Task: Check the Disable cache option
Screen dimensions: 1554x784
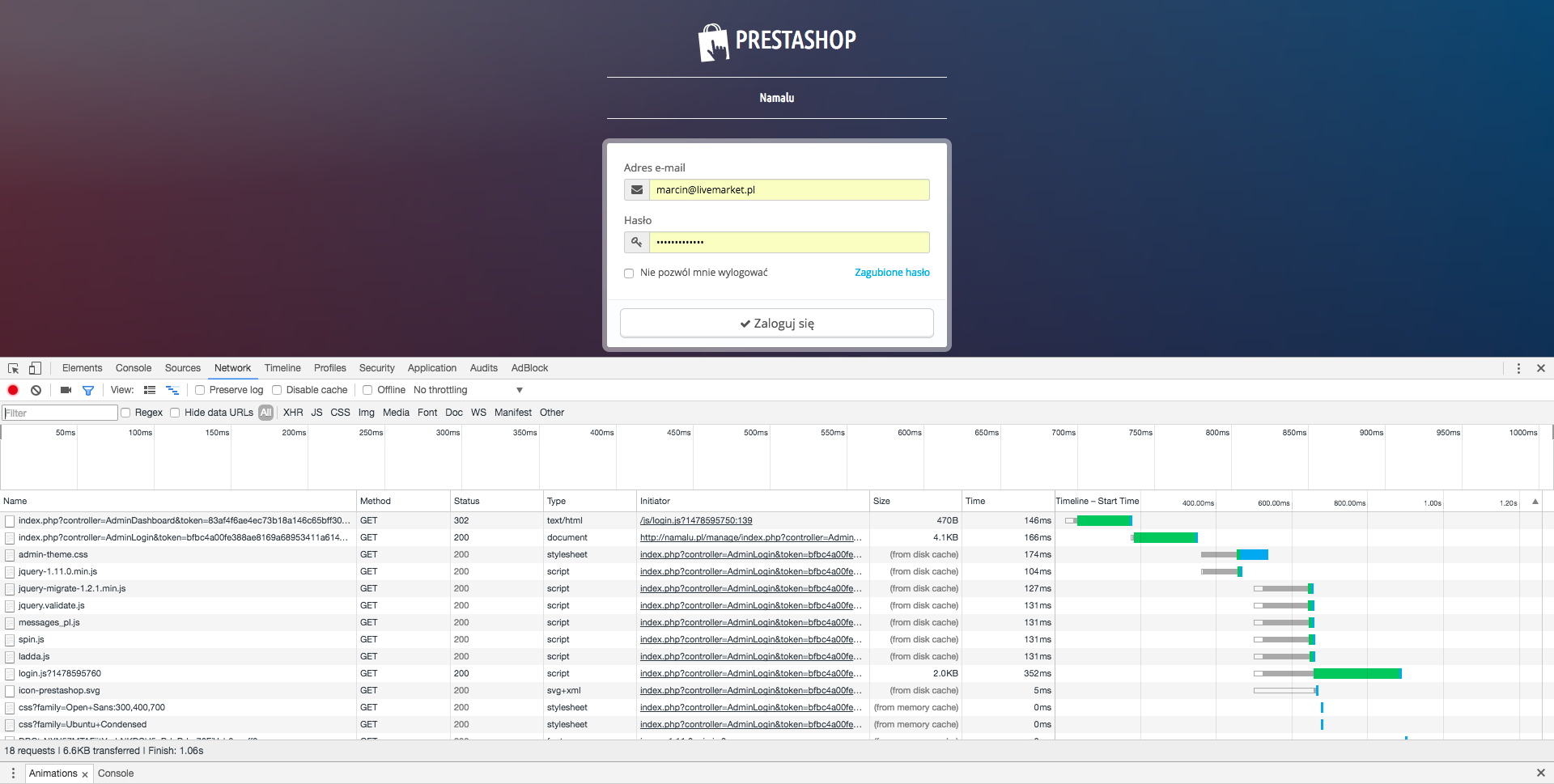Action: [277, 390]
